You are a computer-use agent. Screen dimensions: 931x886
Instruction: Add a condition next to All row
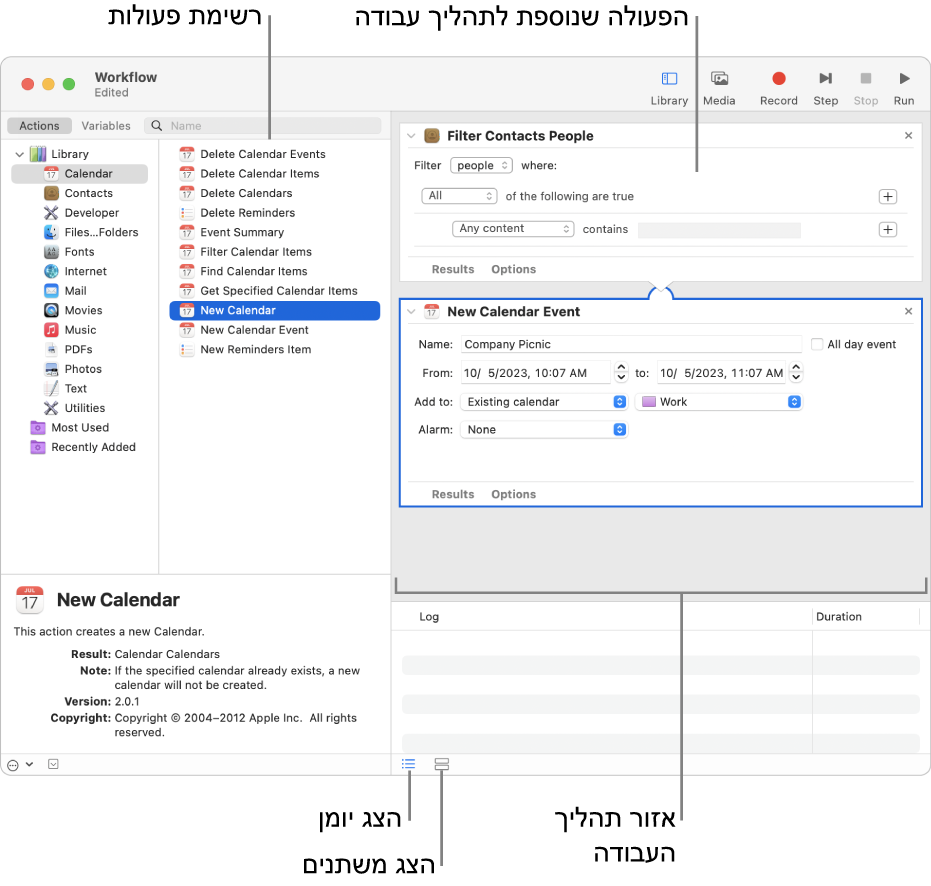pos(888,197)
